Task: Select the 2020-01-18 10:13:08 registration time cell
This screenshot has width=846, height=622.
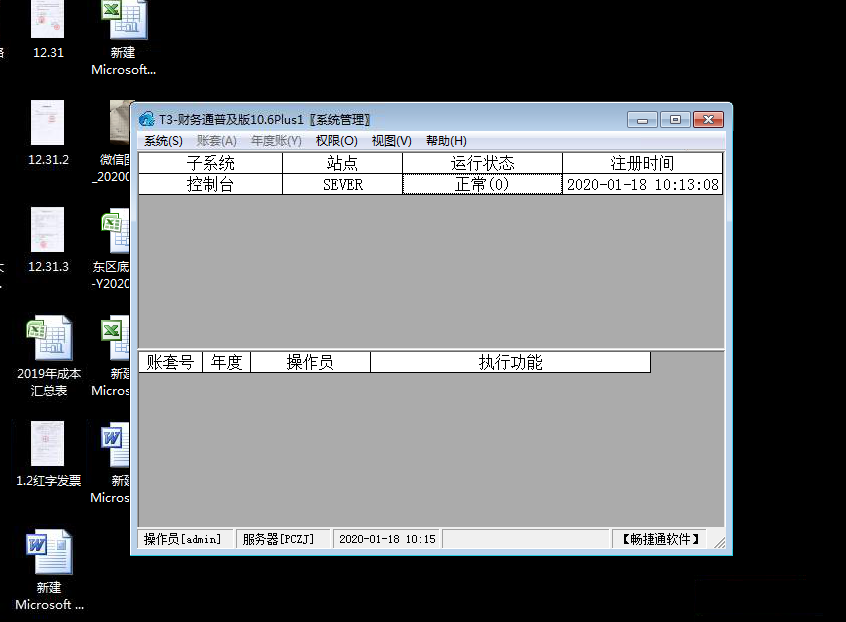Action: pyautogui.click(x=642, y=184)
